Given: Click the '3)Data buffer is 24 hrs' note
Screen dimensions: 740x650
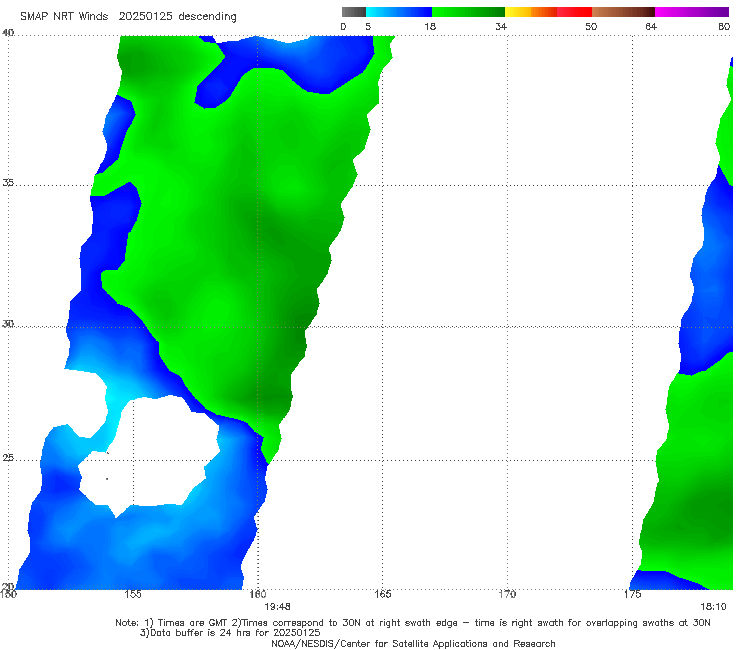Looking at the screenshot, I should (230, 633).
